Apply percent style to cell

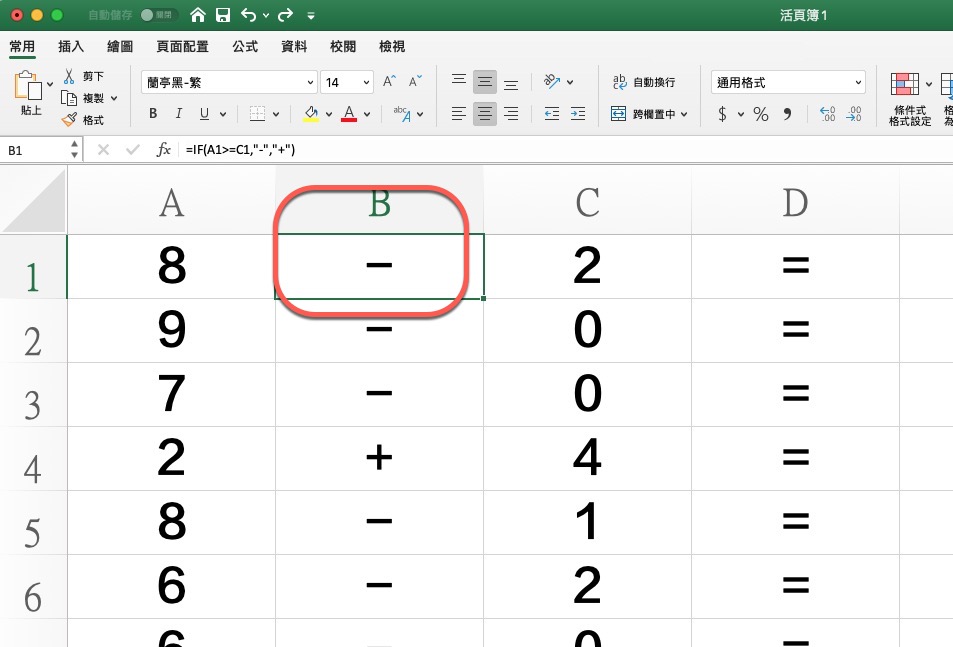(761, 114)
